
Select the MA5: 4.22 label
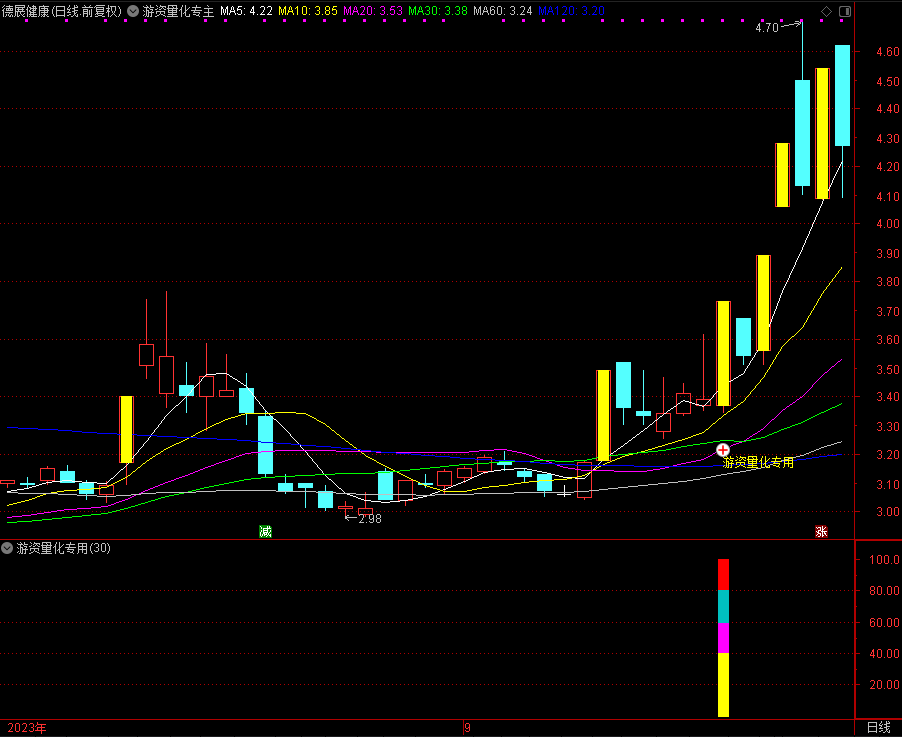click(x=246, y=11)
